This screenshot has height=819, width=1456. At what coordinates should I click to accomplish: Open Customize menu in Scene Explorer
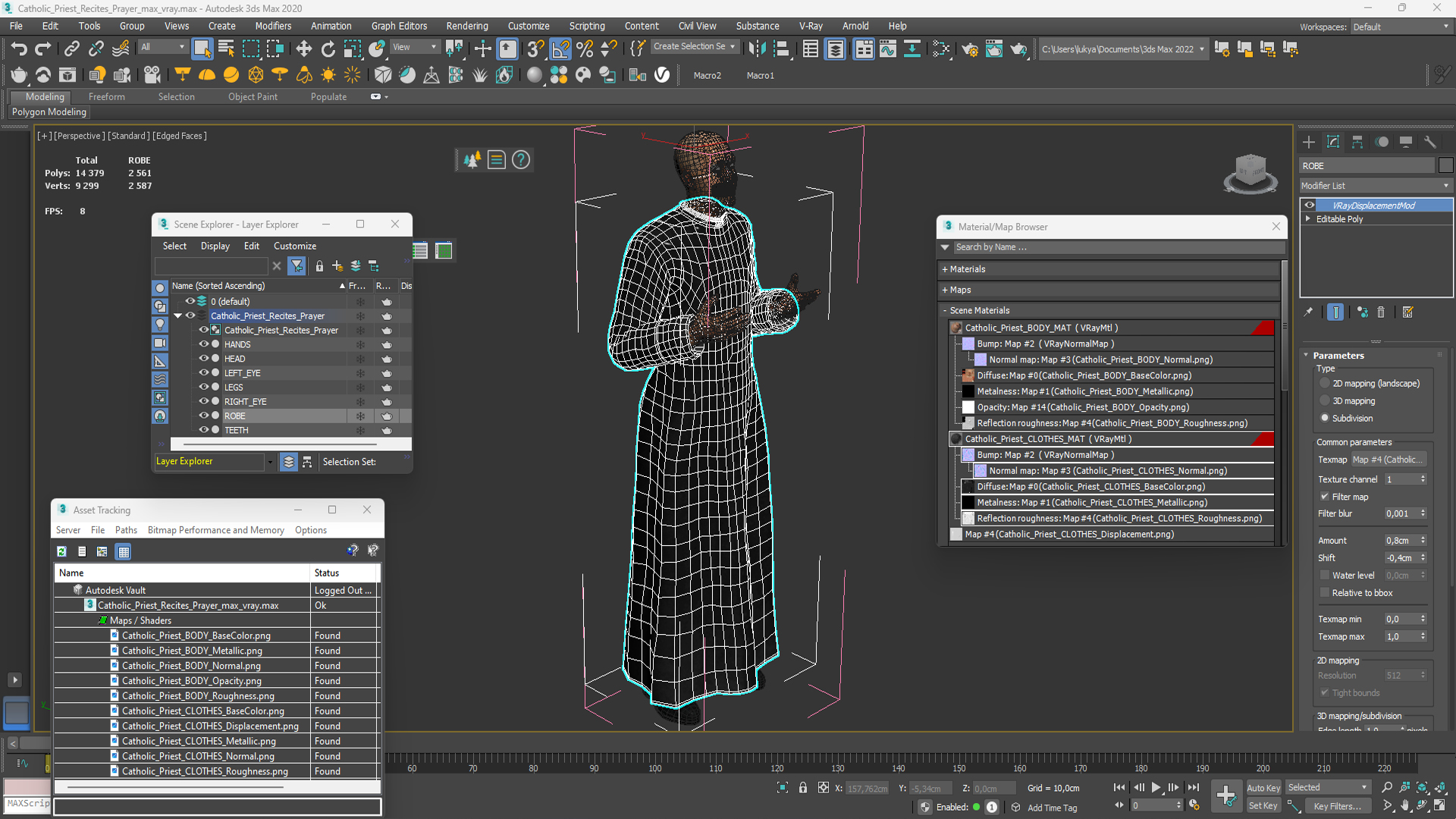pos(295,246)
